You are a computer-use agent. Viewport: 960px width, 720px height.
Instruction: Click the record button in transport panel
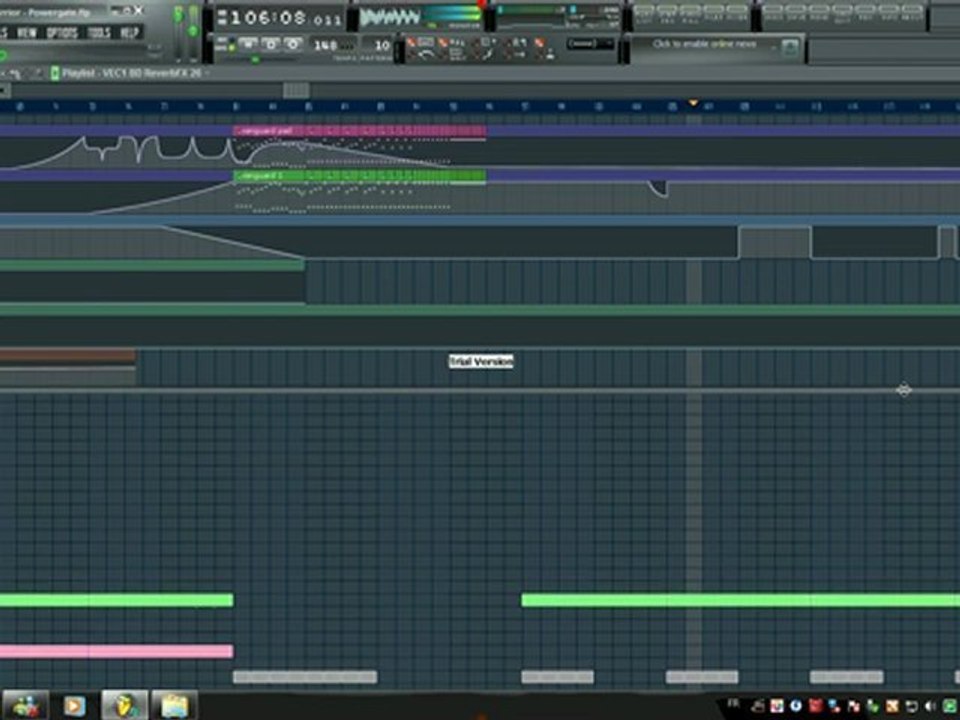[293, 44]
